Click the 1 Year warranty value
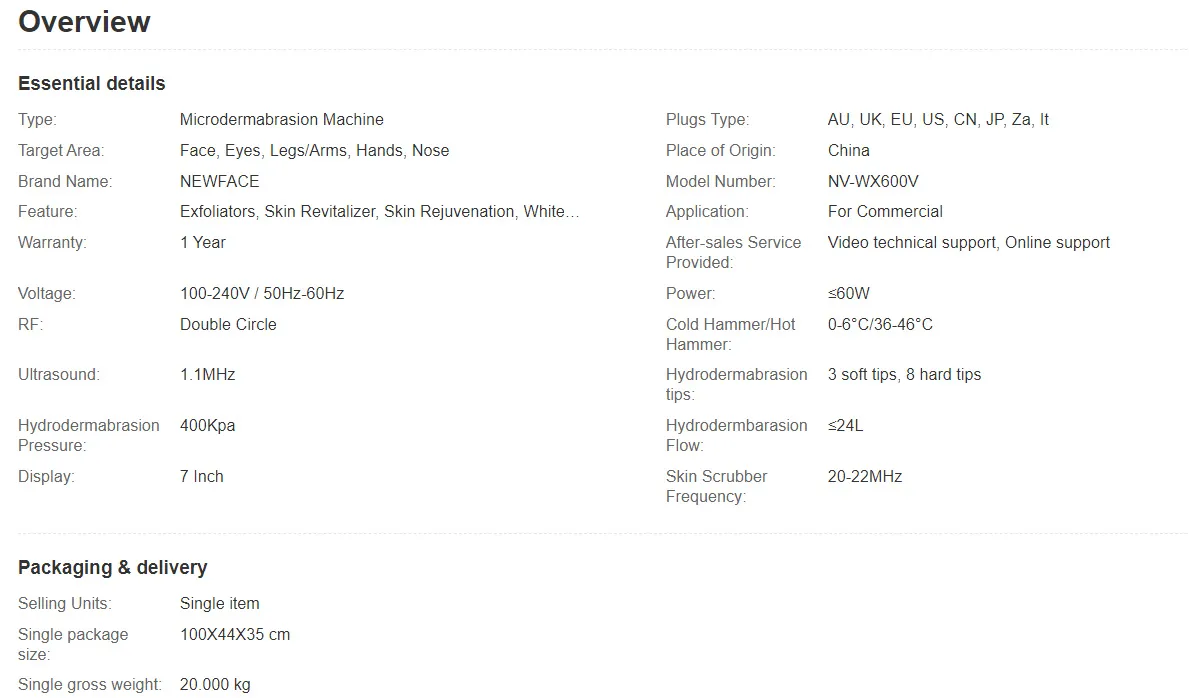Image resolution: width=1189 pixels, height=698 pixels. tap(203, 243)
